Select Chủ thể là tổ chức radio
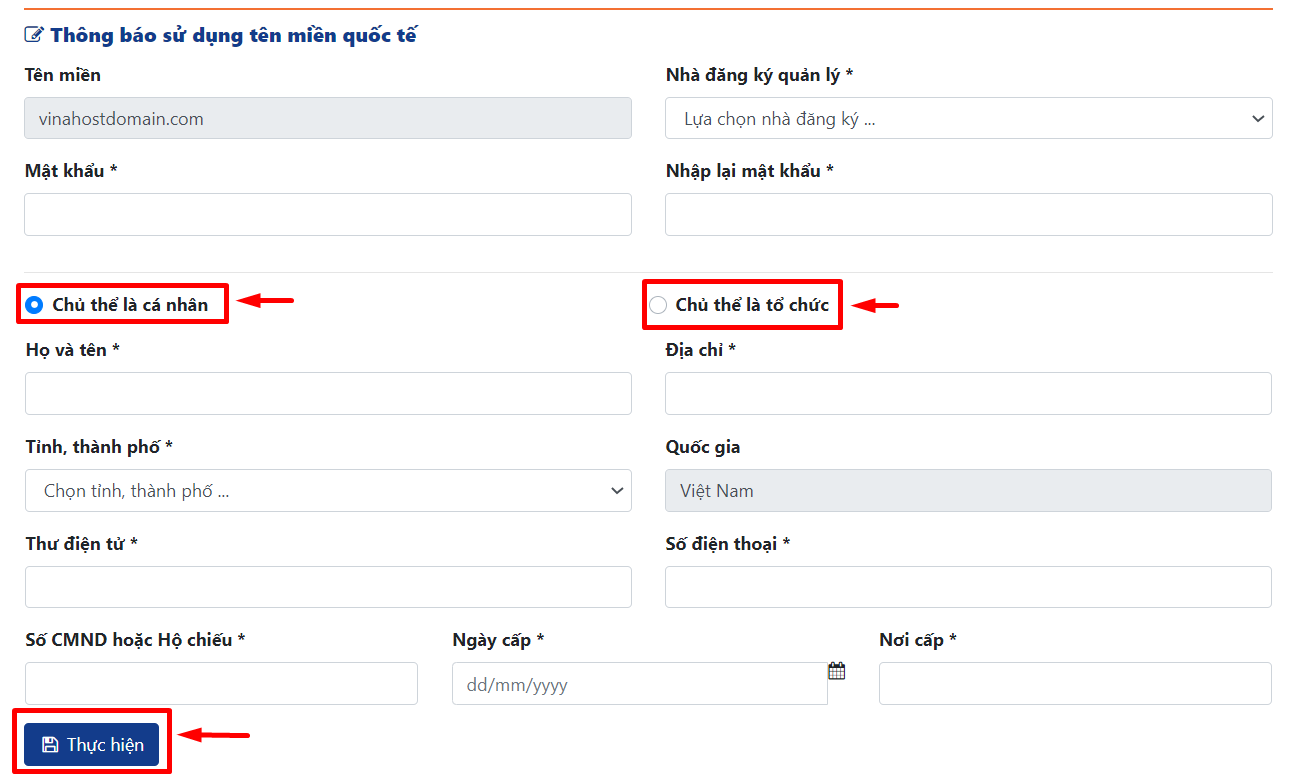 click(658, 305)
